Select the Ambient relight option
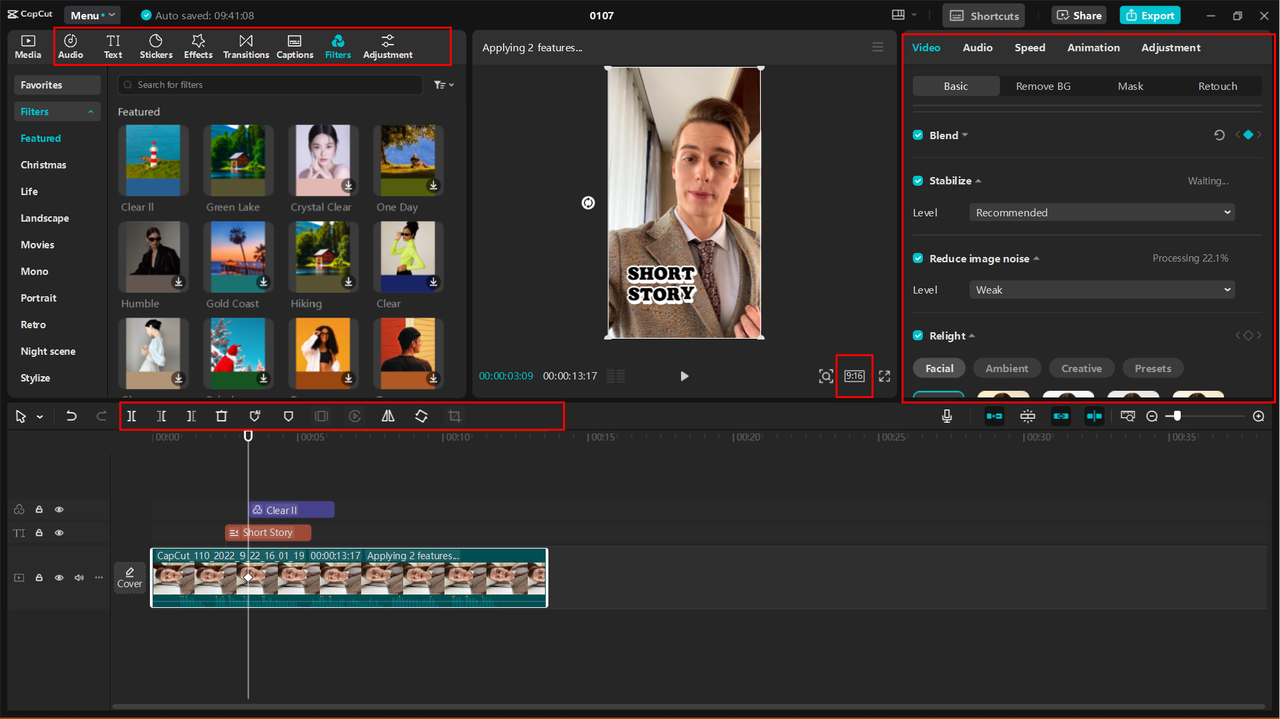Viewport: 1280px width, 719px height. pos(1007,368)
